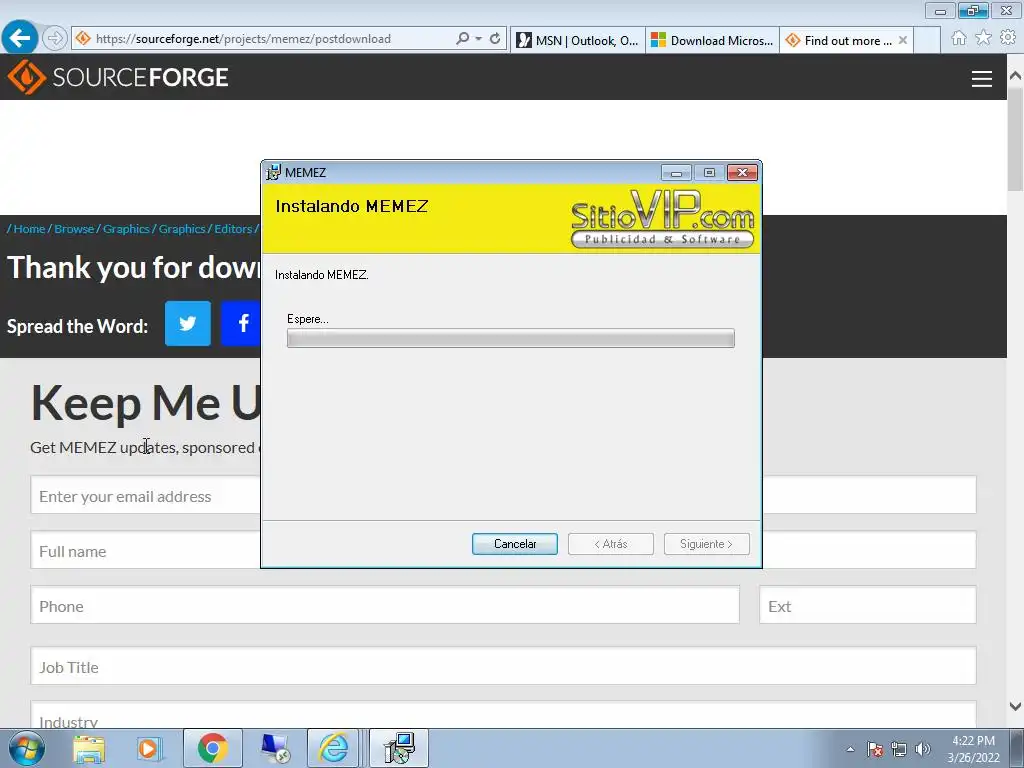The image size is (1024, 768).
Task: Switch to the MSN | Outlook tab
Action: [x=577, y=40]
